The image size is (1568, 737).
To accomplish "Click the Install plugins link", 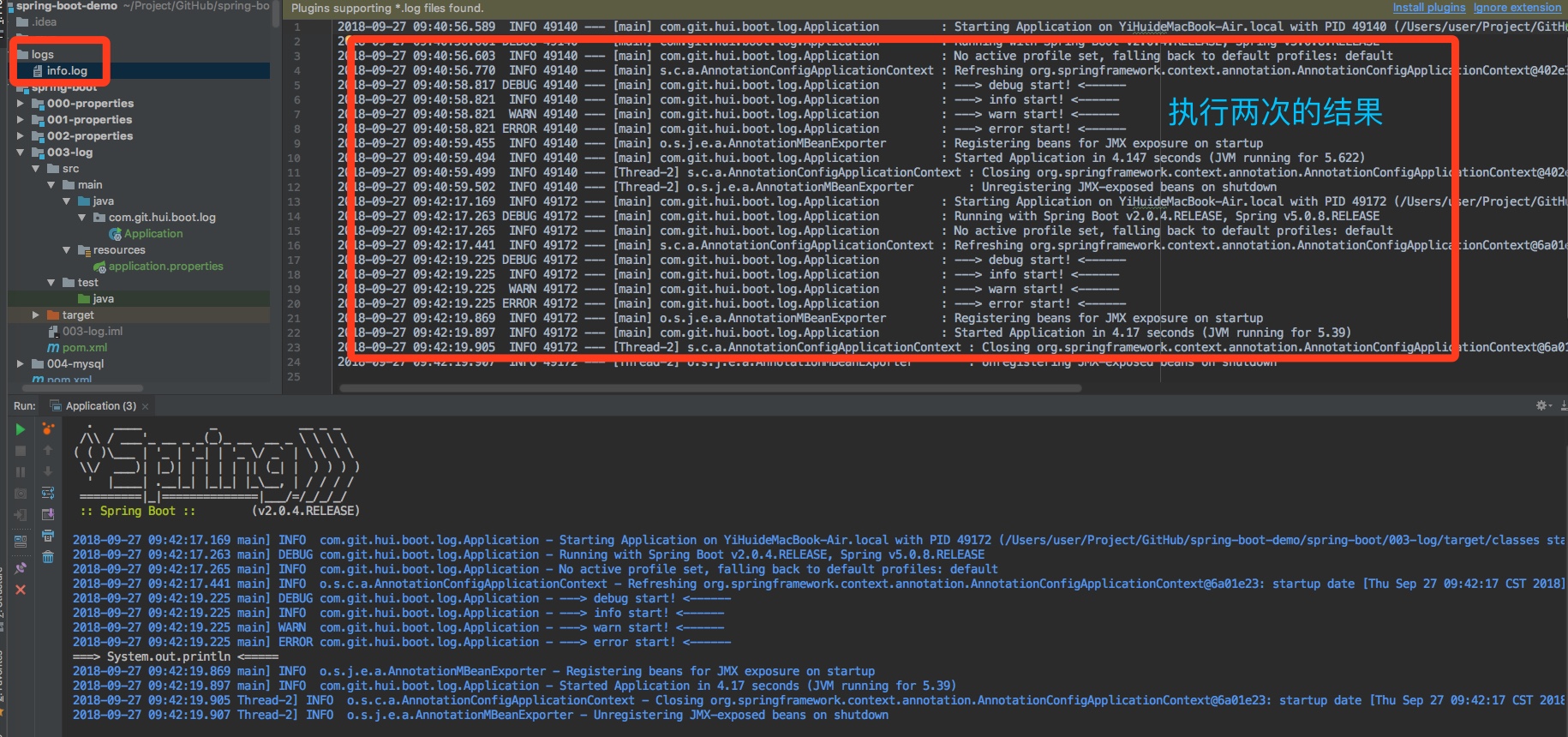I will 1428,8.
